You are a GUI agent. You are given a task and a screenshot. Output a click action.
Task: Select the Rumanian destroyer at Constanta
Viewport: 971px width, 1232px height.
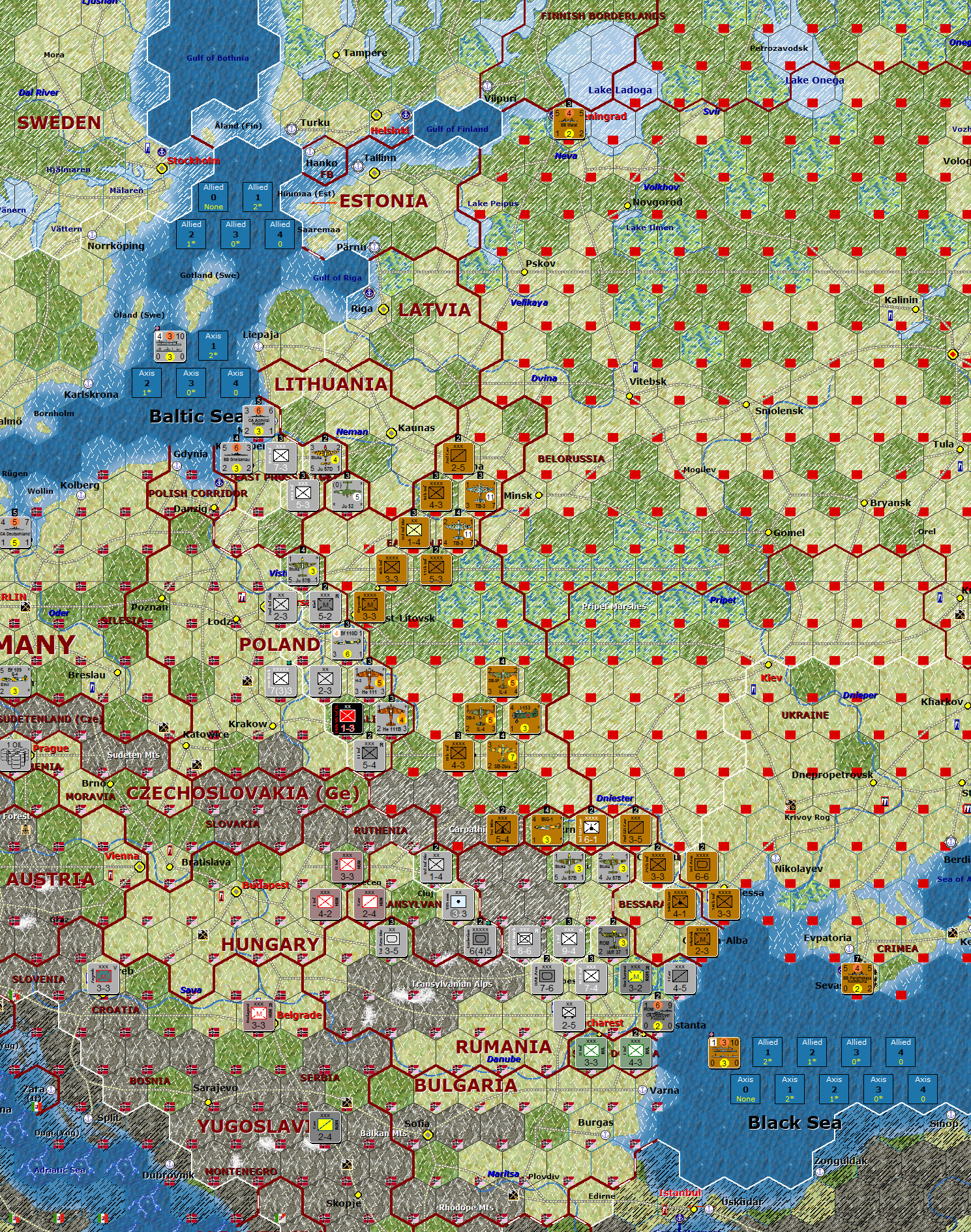click(x=657, y=1015)
